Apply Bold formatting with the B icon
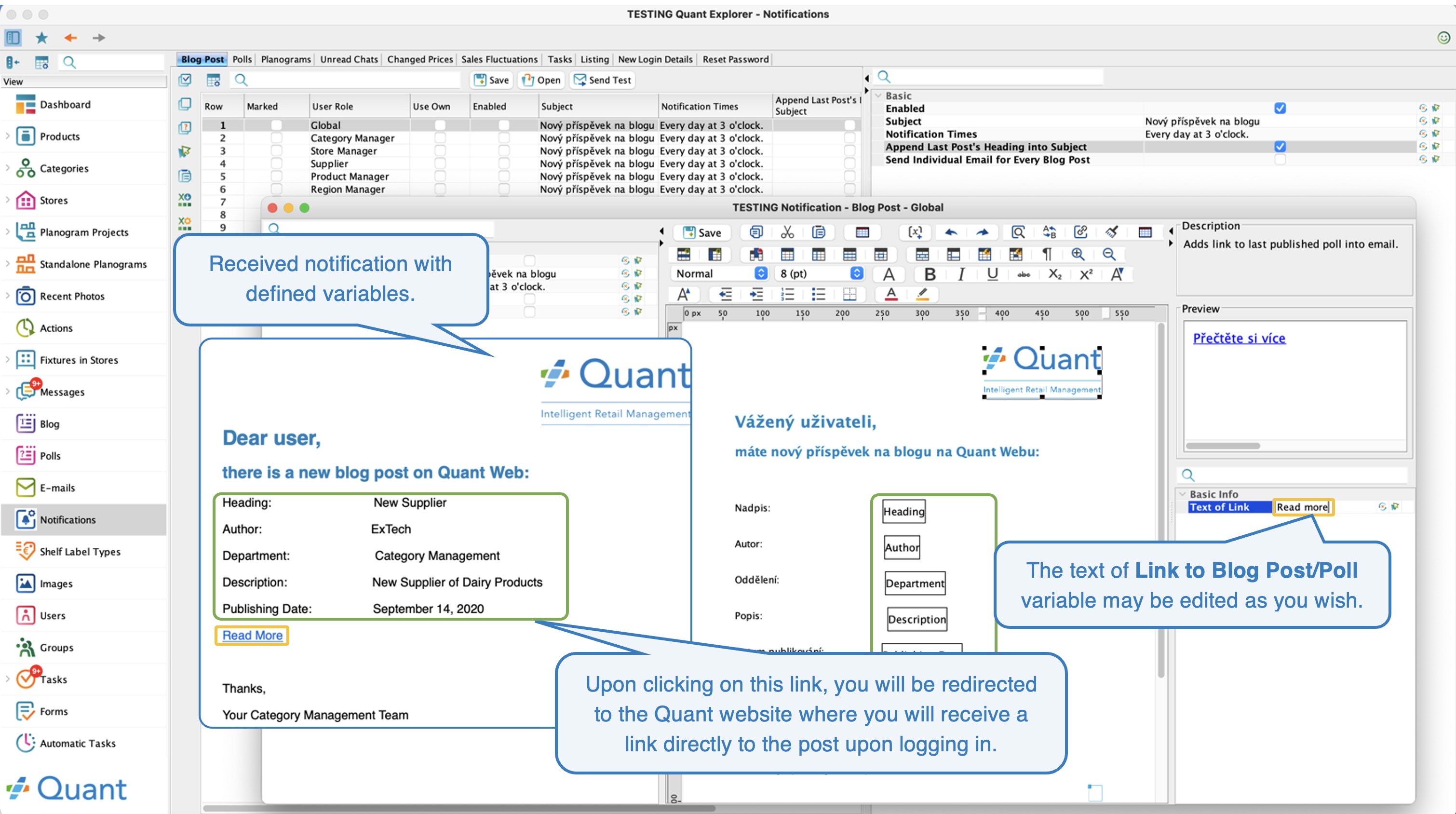Screen dimensions: 1456x814 click(930, 274)
